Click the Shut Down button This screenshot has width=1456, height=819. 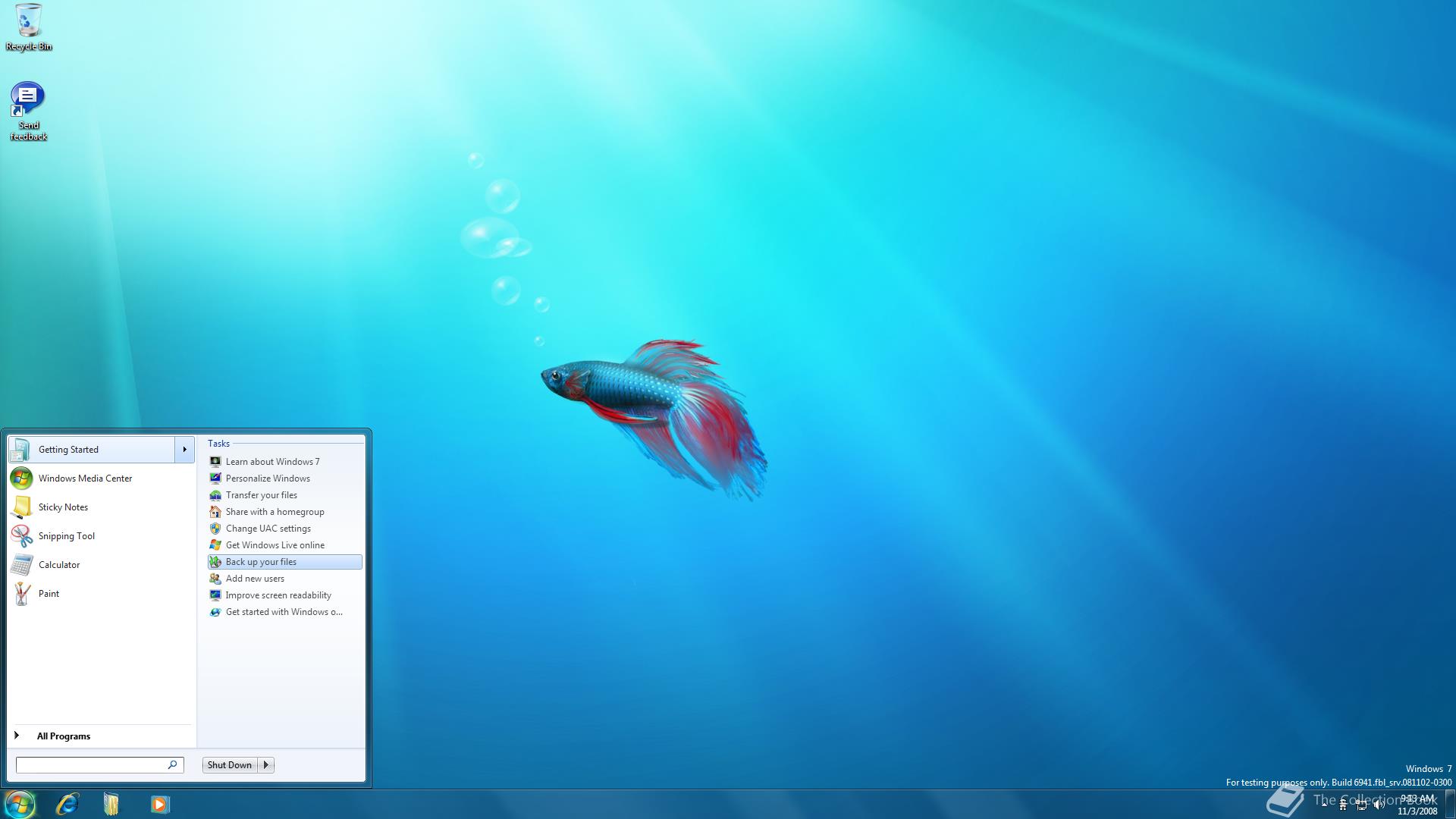(x=230, y=765)
